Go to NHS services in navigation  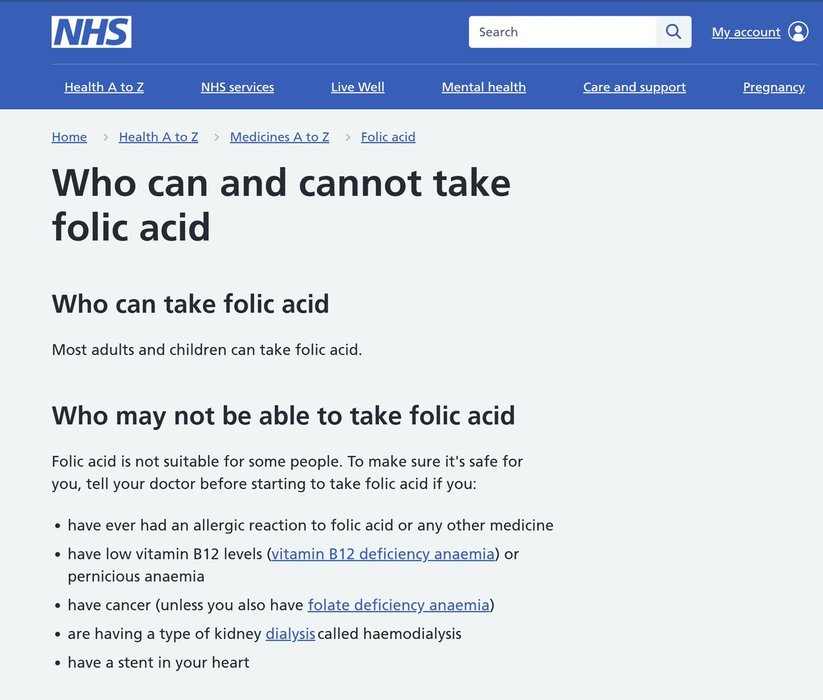pyautogui.click(x=237, y=87)
